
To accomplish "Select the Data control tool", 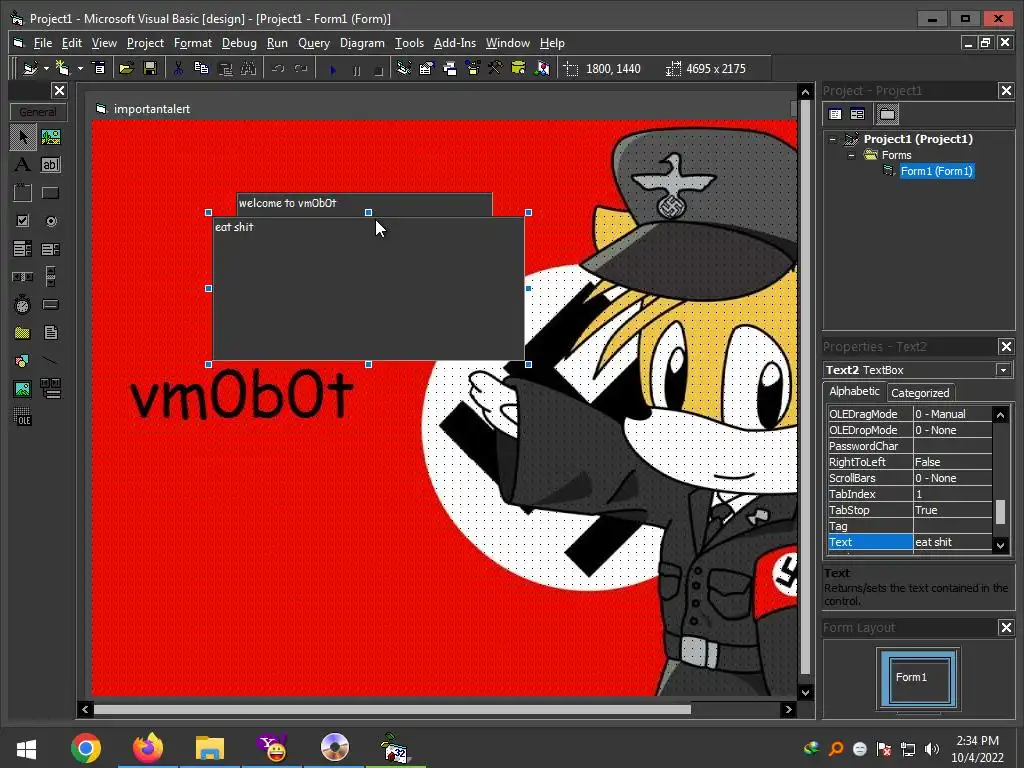I will pos(51,389).
